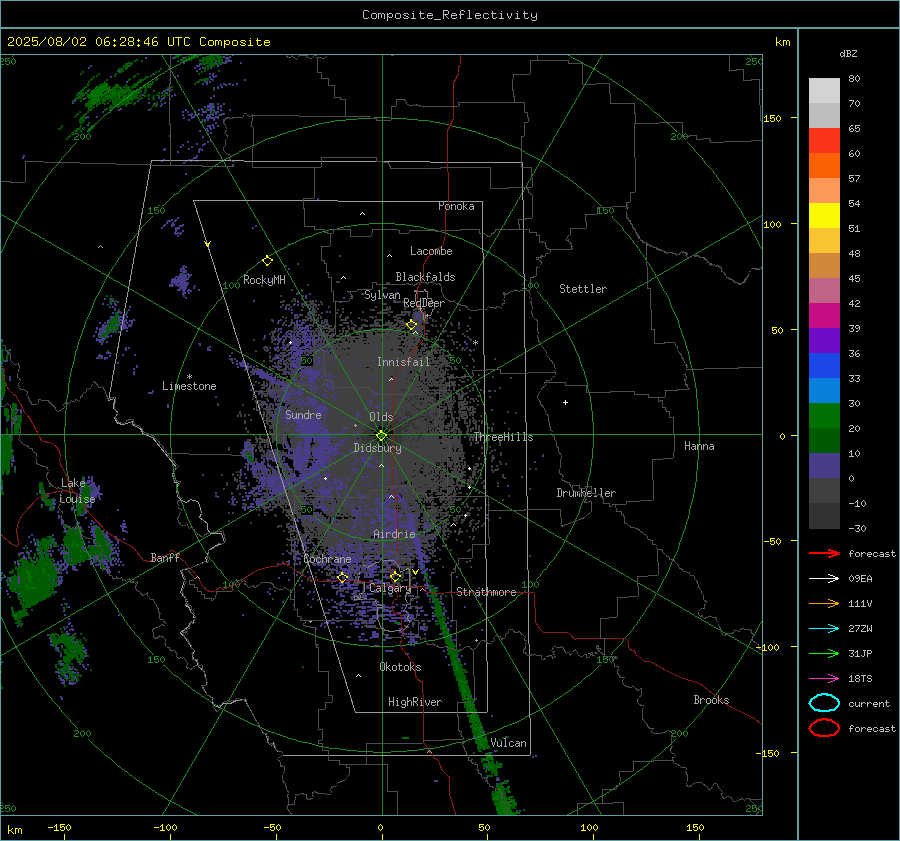Click the Drumheller label
The height and width of the screenshot is (841, 900).
[x=586, y=493]
